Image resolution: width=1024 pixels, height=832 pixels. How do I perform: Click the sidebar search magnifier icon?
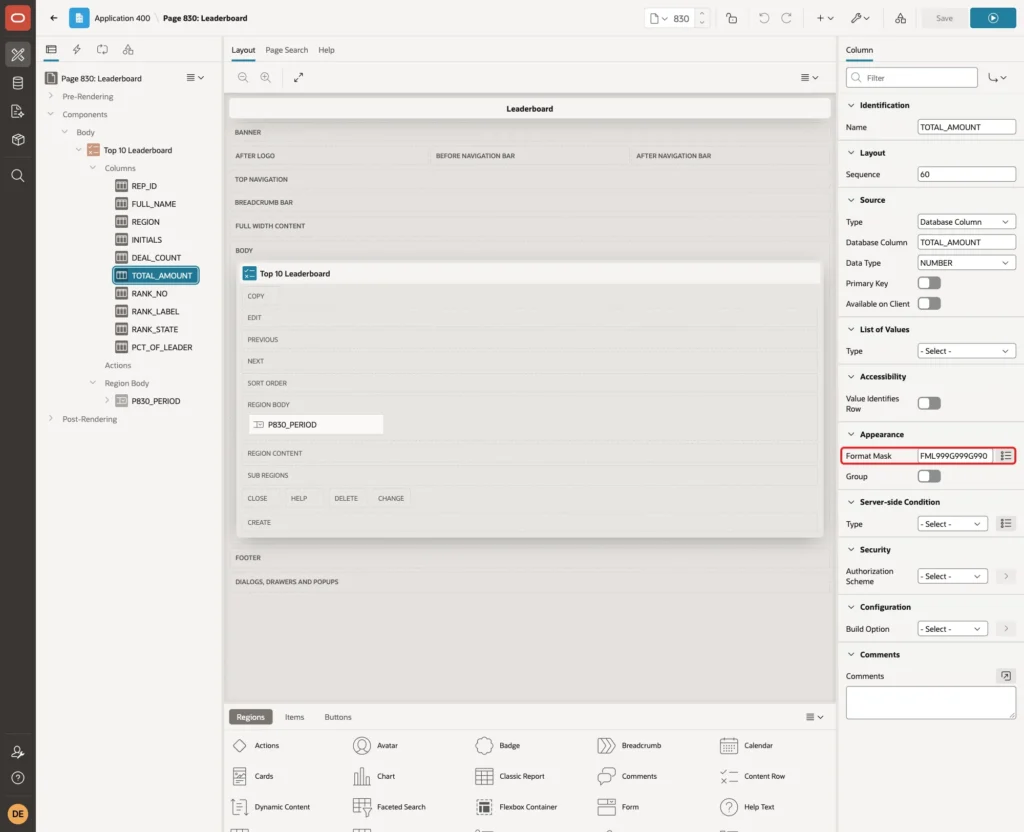pos(18,176)
